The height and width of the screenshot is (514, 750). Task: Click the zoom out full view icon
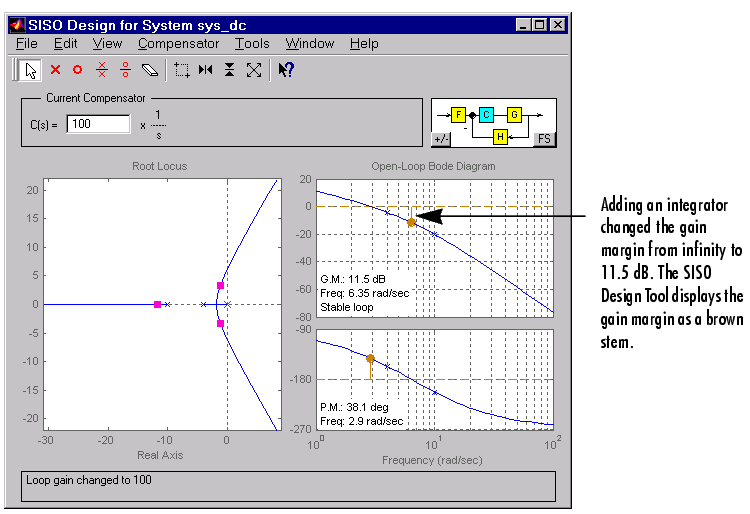pos(254,70)
